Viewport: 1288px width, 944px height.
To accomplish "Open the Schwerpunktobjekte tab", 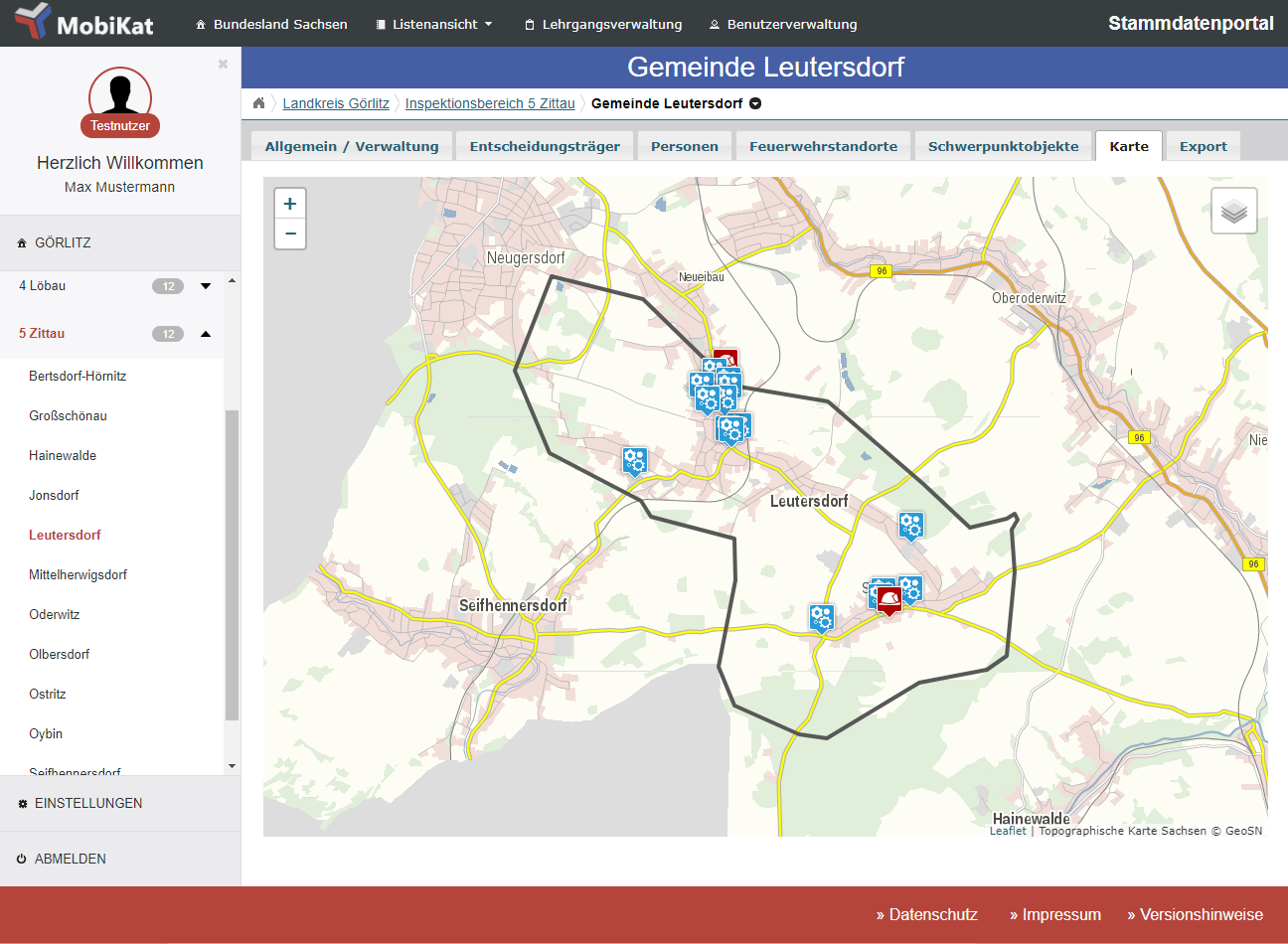I will coord(1003,146).
